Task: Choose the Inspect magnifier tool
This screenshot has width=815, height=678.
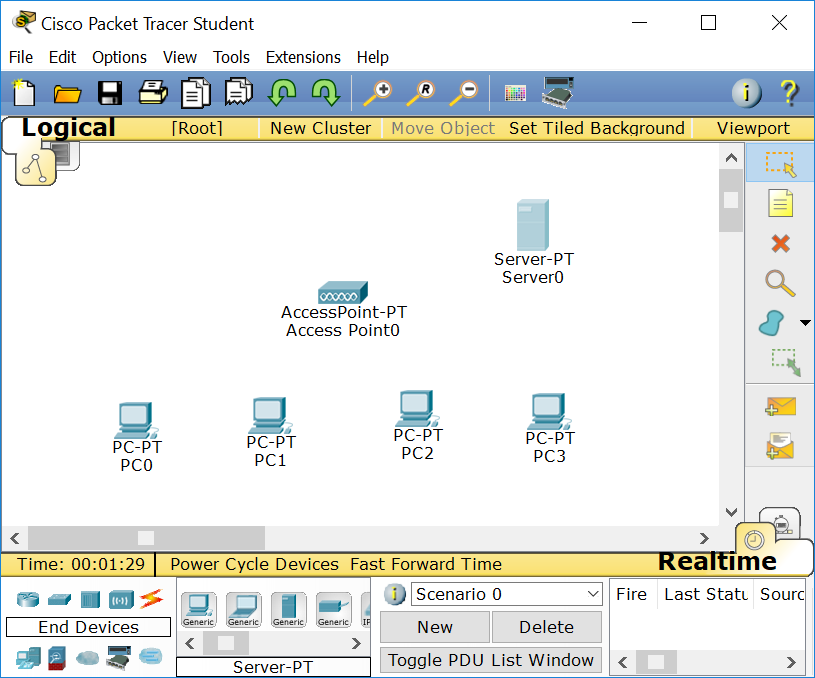Action: [x=780, y=283]
